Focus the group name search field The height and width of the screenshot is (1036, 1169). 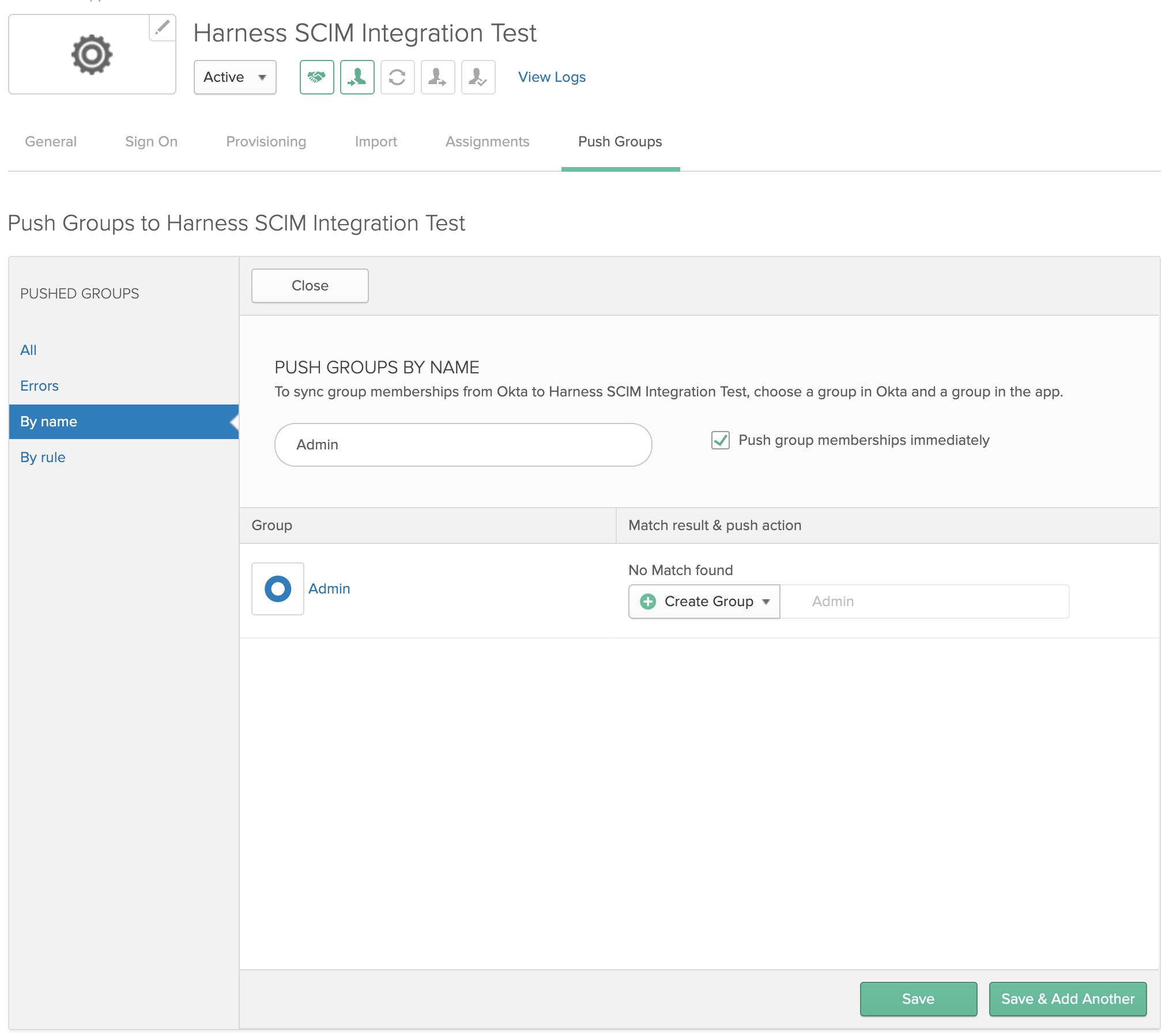pyautogui.click(x=463, y=445)
